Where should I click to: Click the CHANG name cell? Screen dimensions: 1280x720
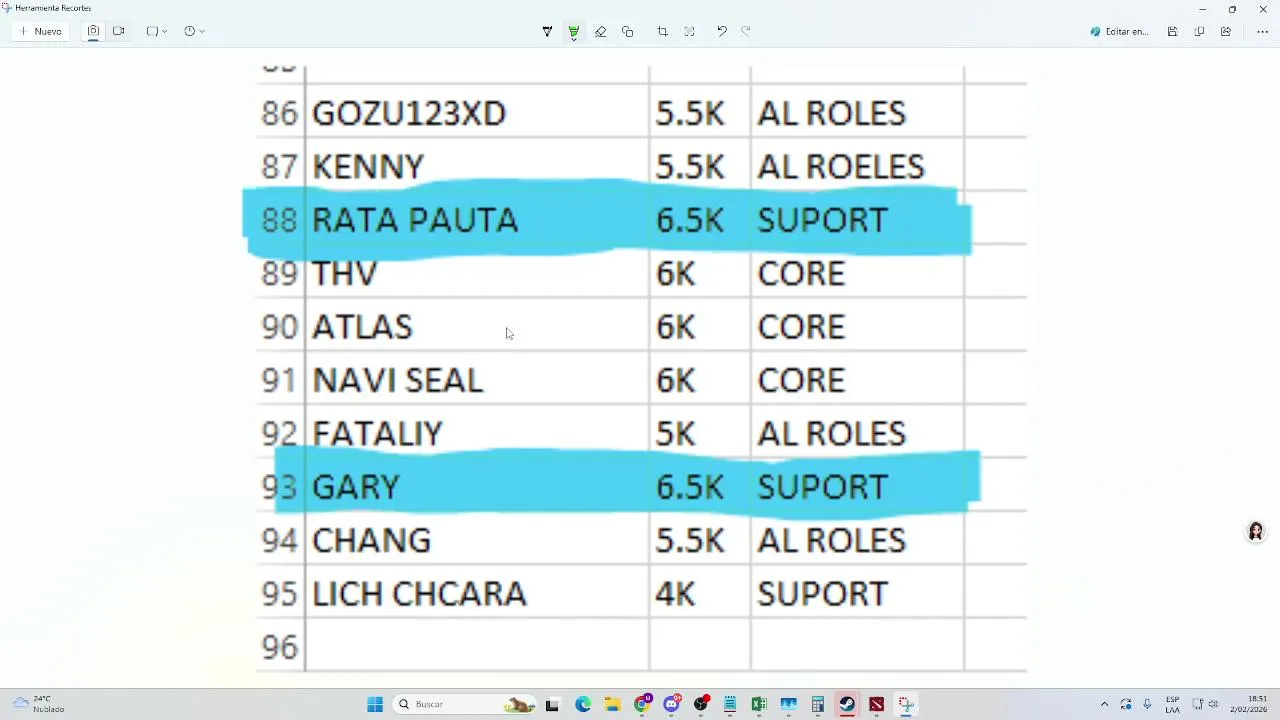click(477, 540)
